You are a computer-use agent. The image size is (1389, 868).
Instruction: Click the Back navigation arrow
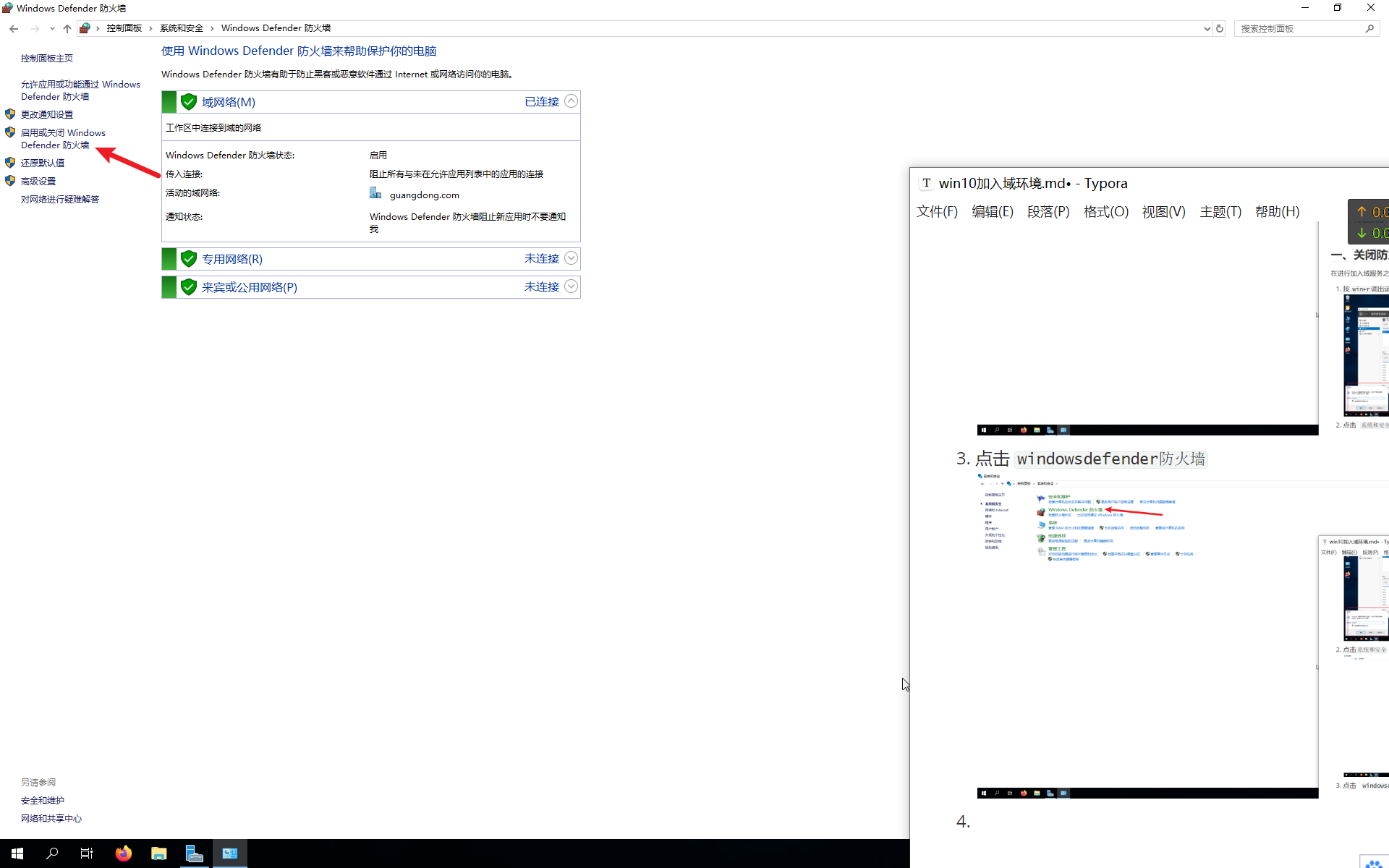point(14,29)
